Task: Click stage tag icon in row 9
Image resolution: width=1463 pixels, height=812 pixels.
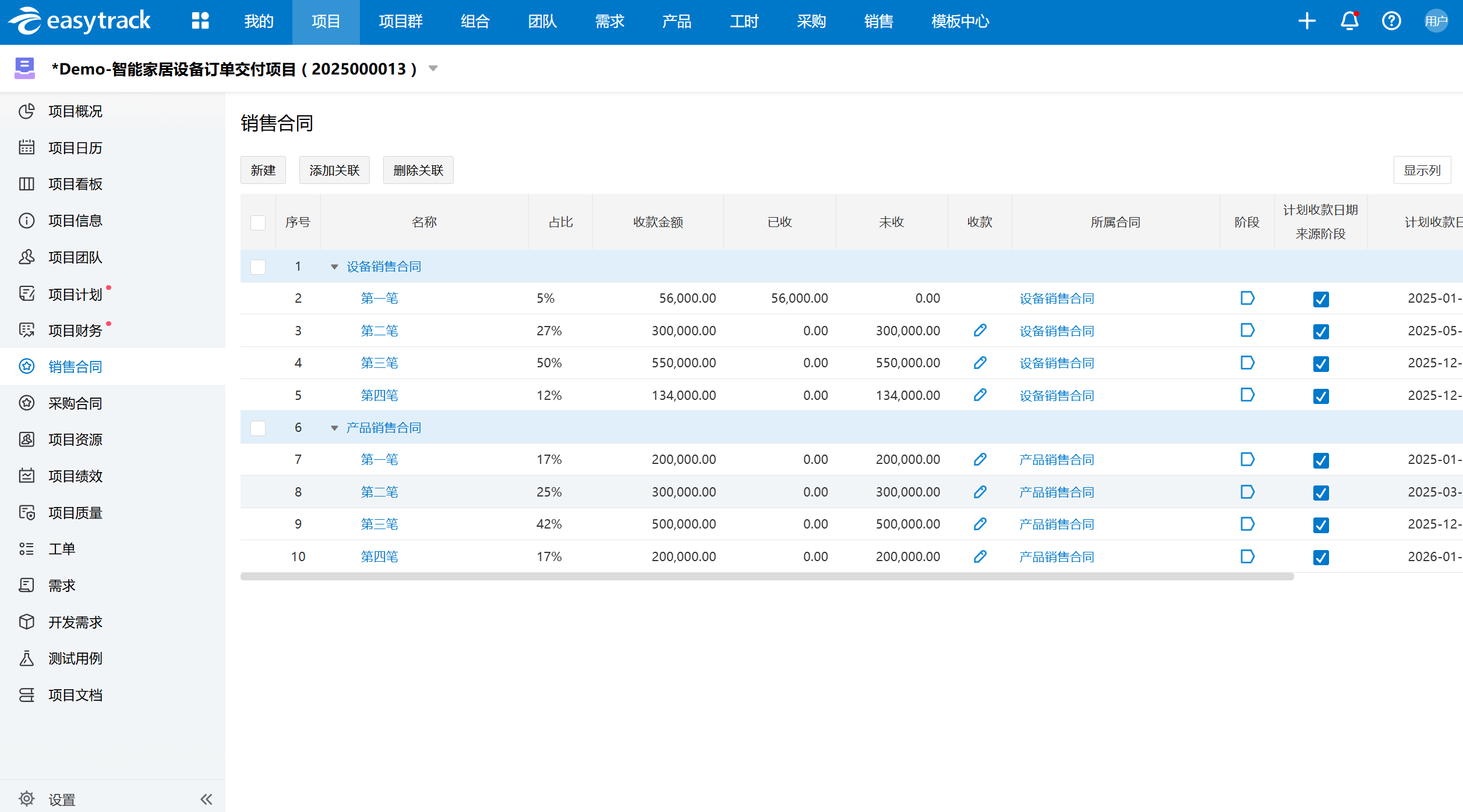Action: click(x=1247, y=524)
